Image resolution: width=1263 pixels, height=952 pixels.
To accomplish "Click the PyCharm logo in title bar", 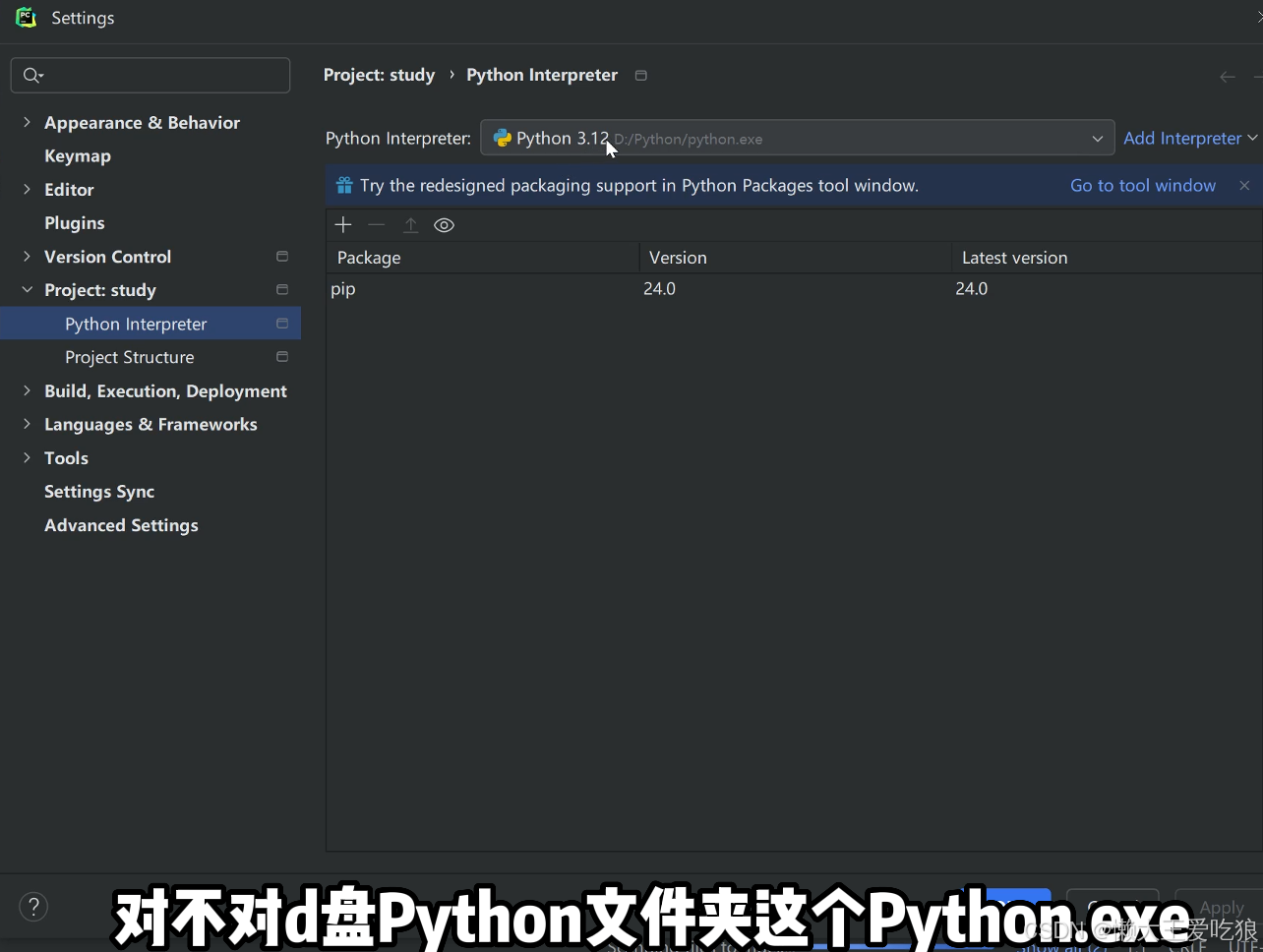I will pos(26,18).
